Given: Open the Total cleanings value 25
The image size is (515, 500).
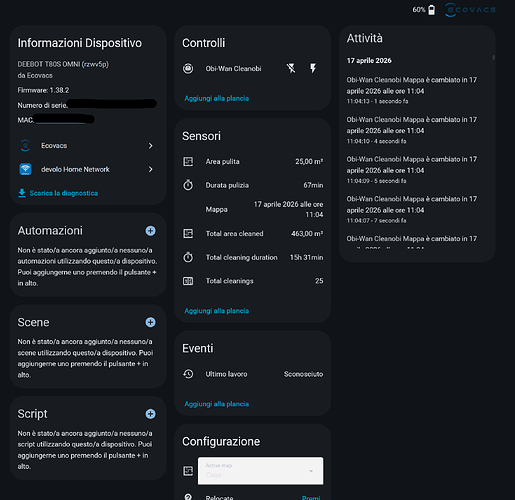Looking at the screenshot, I should (x=319, y=281).
